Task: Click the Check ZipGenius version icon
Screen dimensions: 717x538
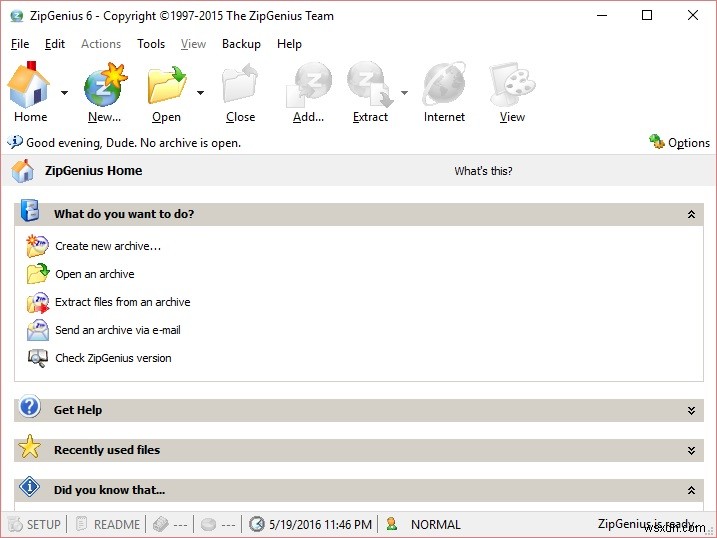Action: click(37, 358)
